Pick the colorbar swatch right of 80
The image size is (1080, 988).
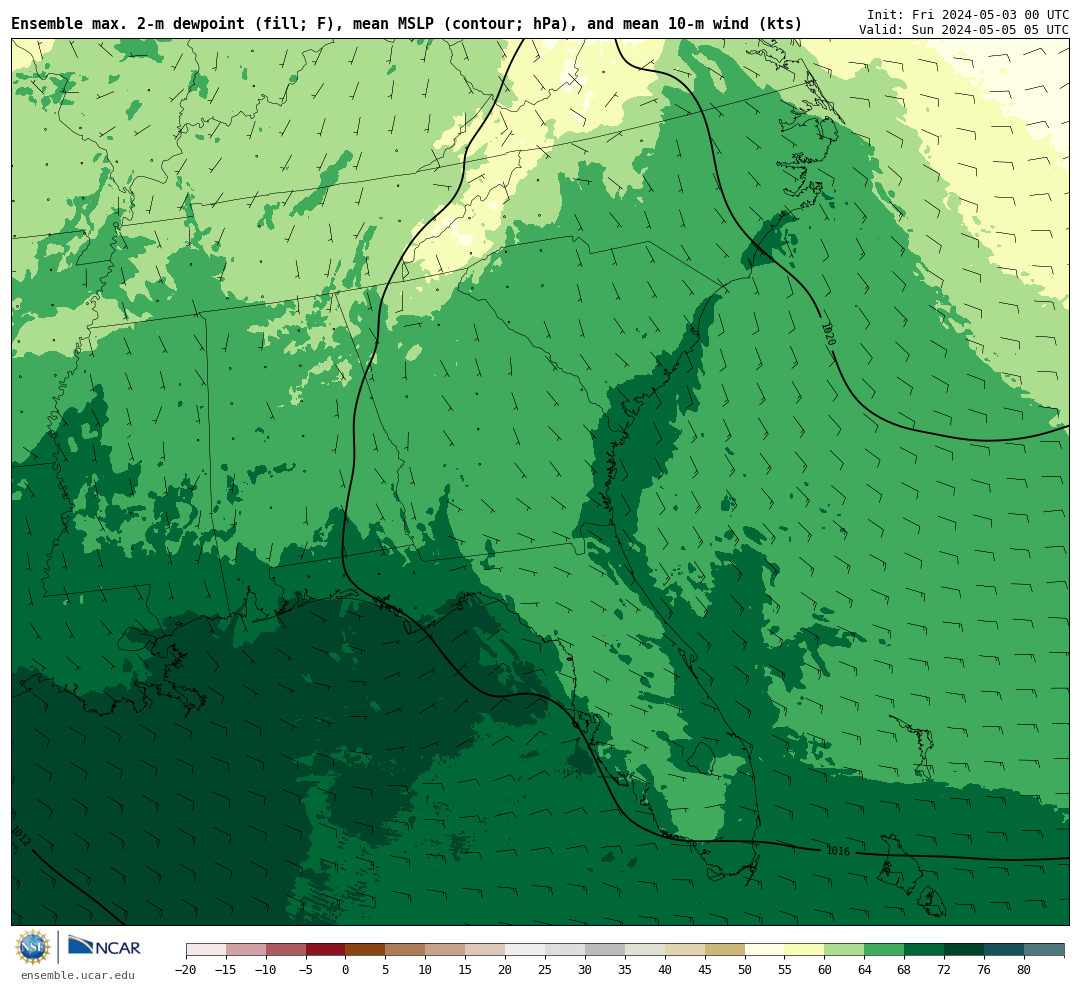(x=1044, y=950)
